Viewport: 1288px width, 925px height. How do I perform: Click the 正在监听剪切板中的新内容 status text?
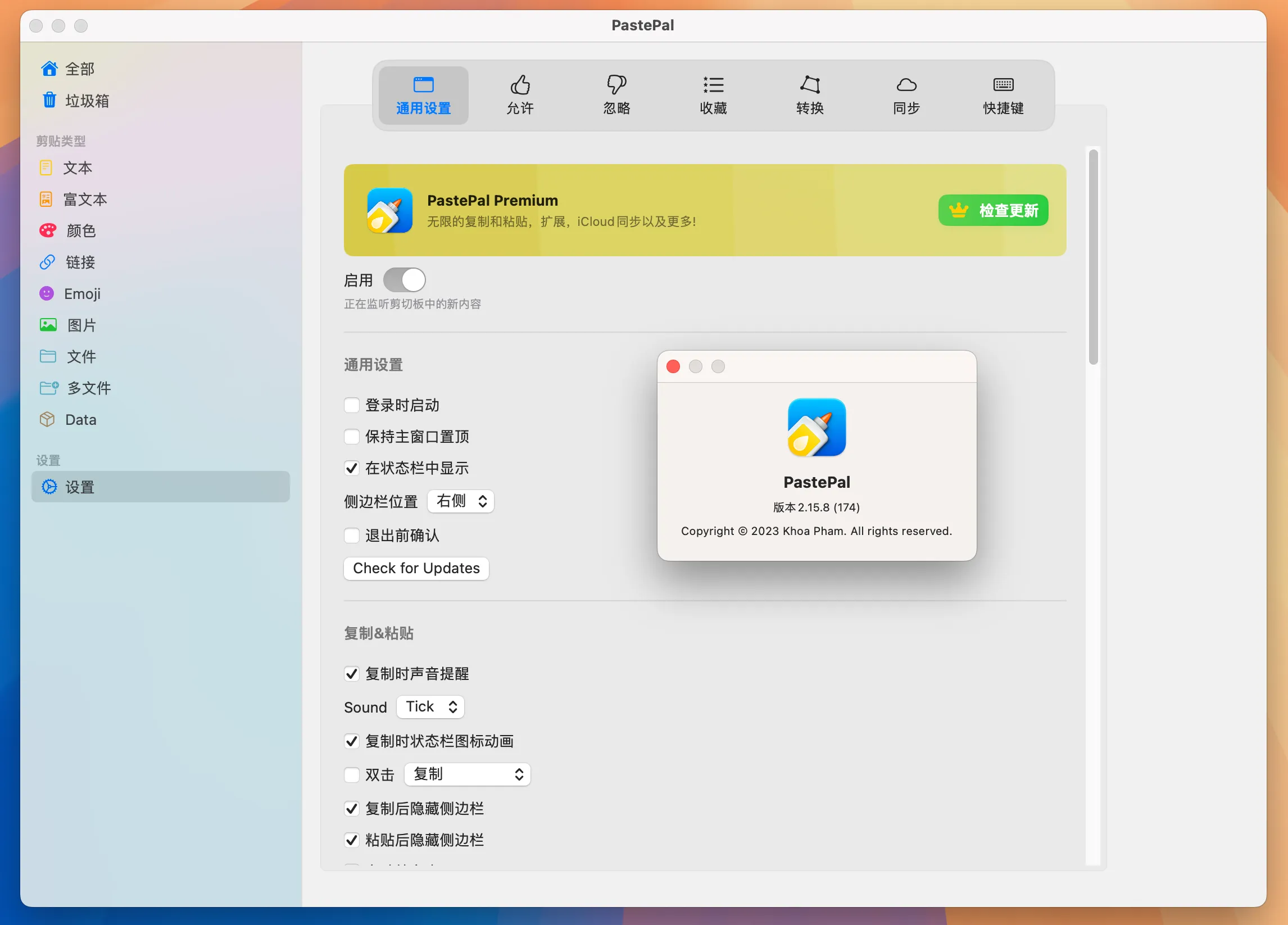click(412, 304)
